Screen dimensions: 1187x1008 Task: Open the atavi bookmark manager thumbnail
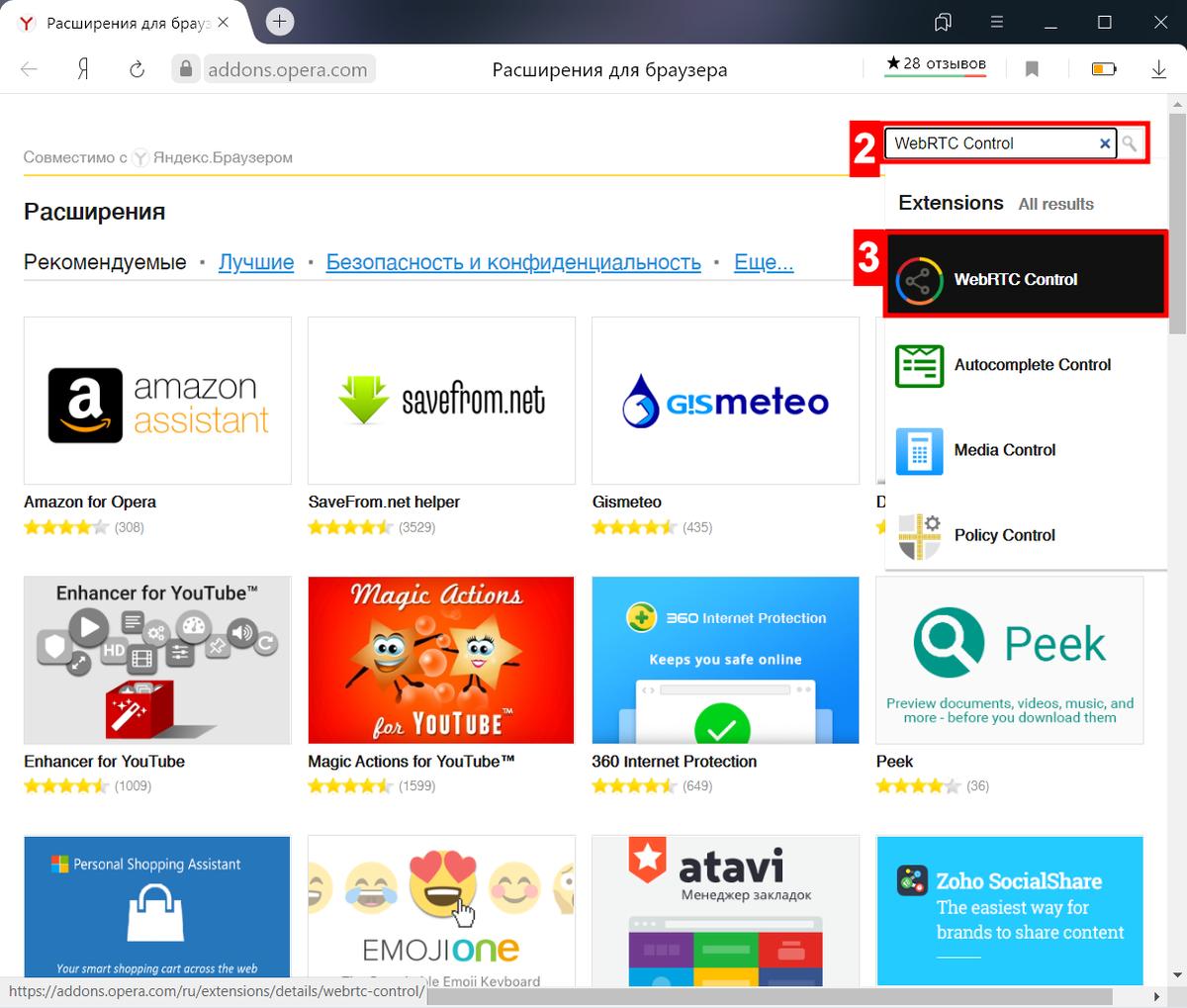point(725,910)
